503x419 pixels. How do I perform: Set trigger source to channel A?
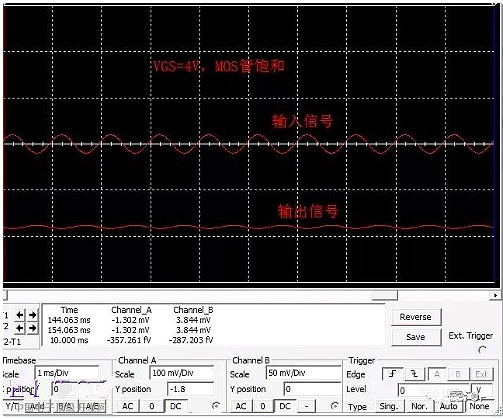[x=437, y=374]
